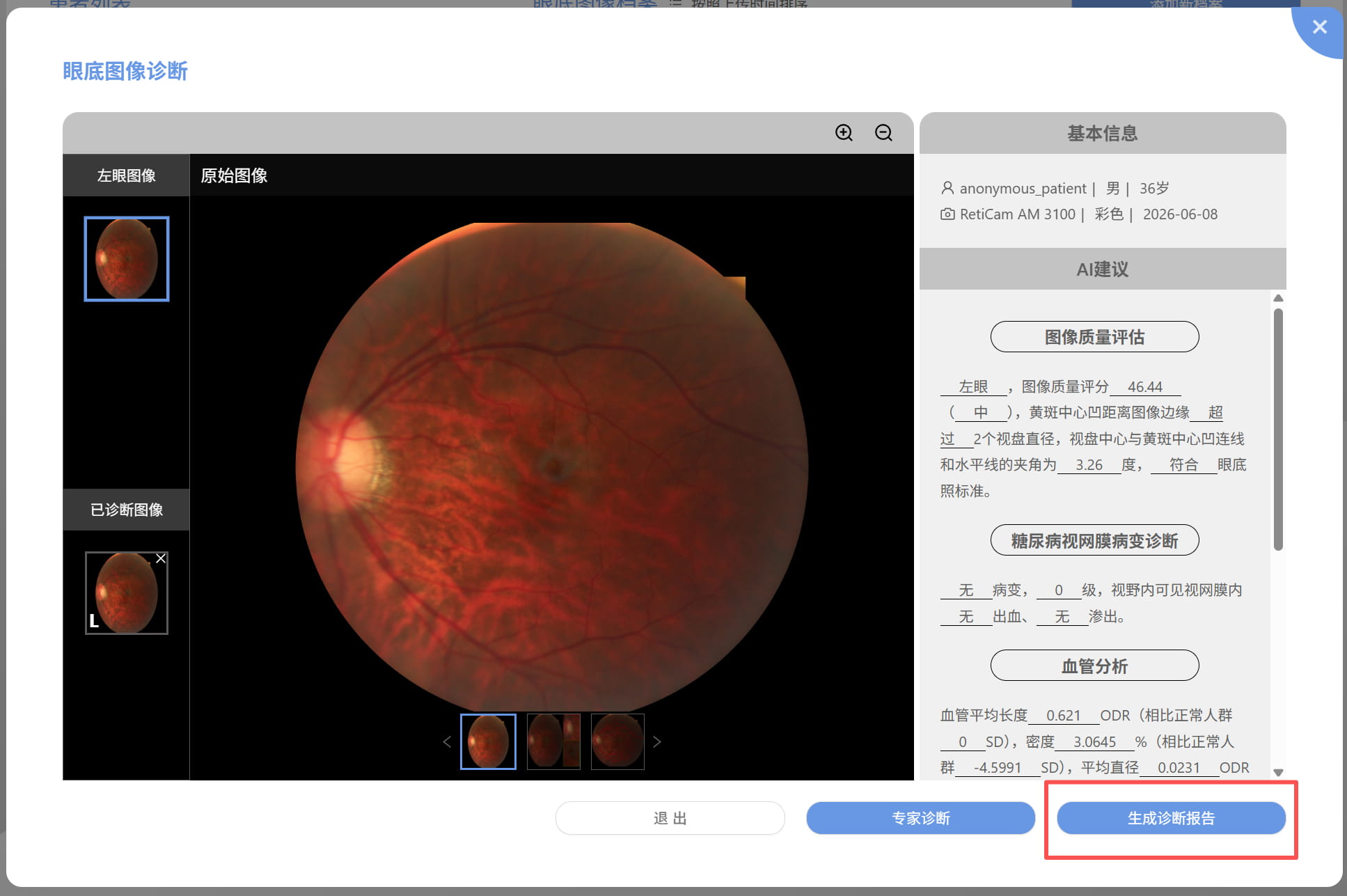Click the 左眼图像 panel header
The height and width of the screenshot is (896, 1347).
(x=126, y=175)
